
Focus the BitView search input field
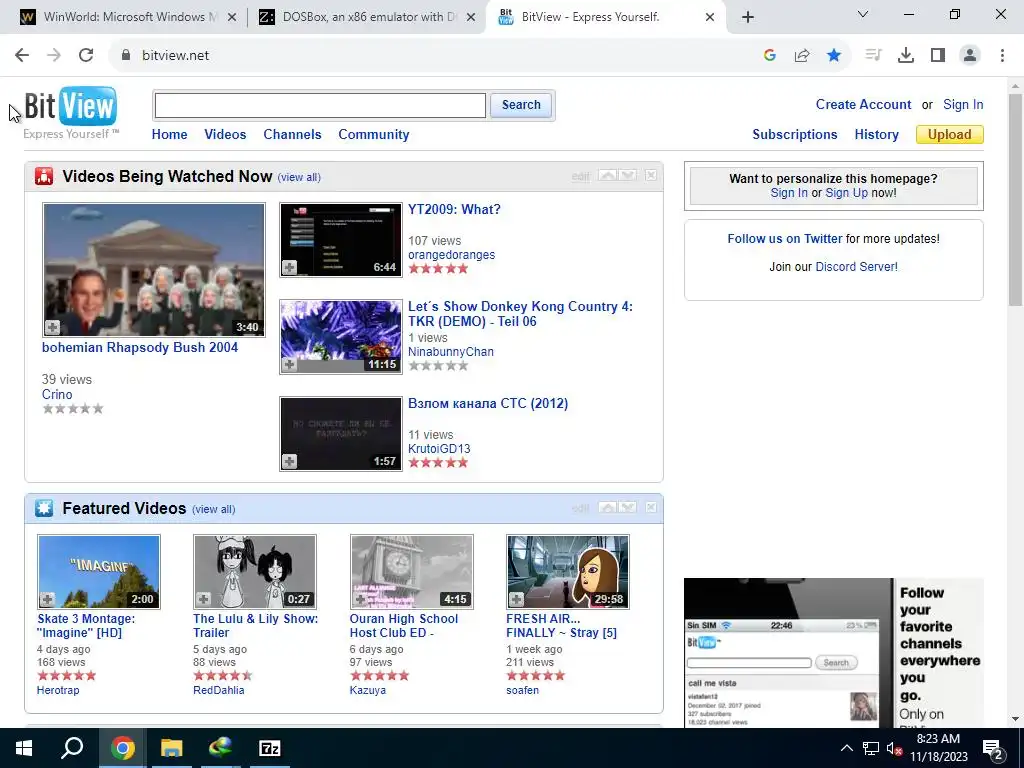click(x=320, y=106)
